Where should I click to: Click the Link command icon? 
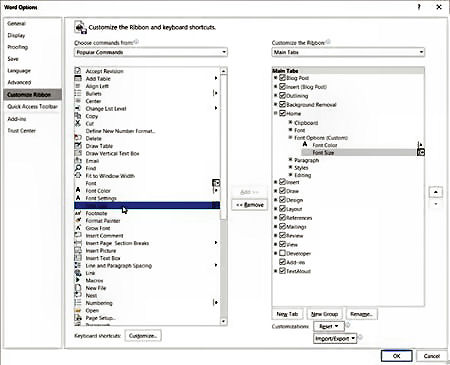coord(78,273)
